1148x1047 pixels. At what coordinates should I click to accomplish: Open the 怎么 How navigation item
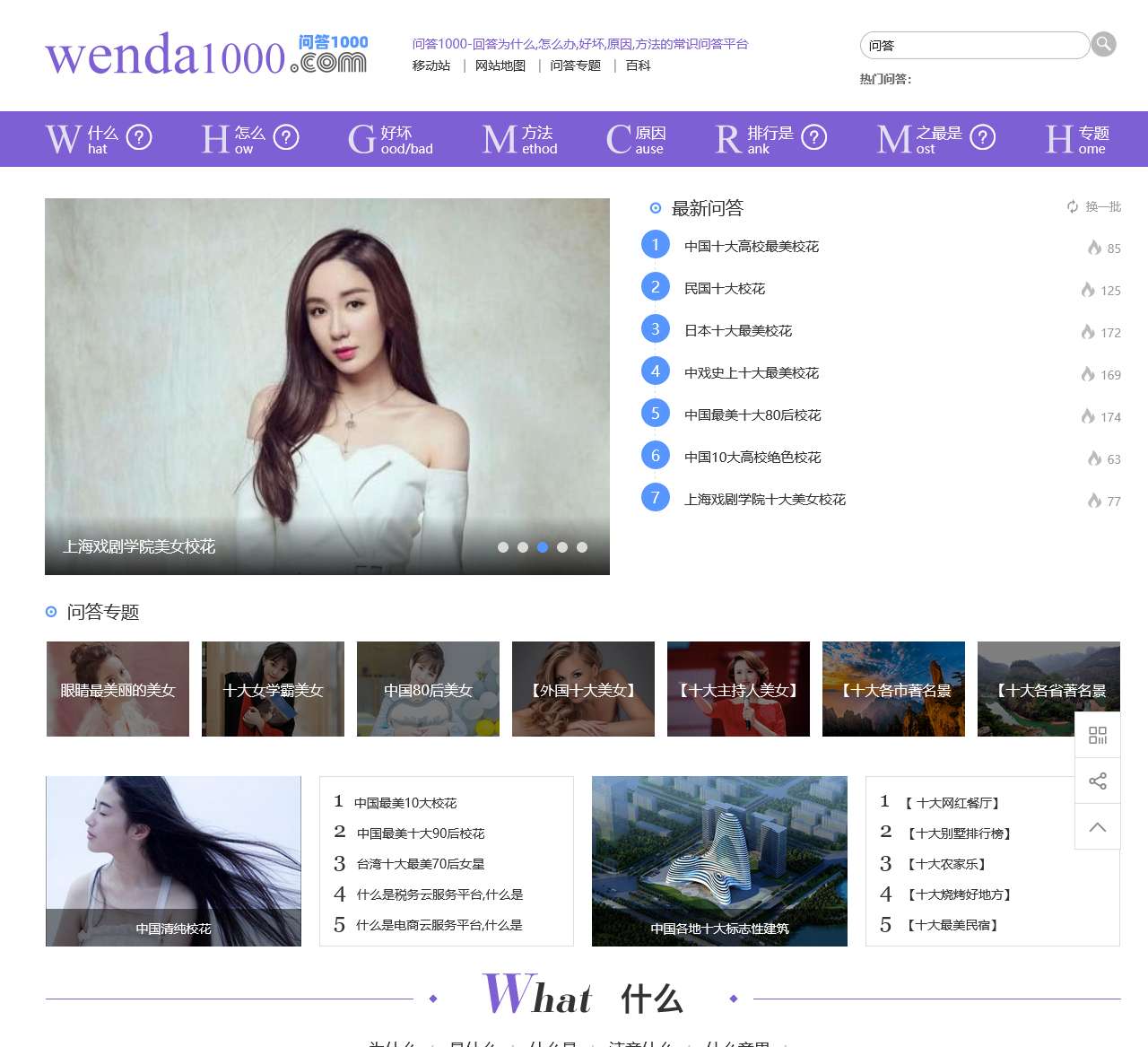pos(249,139)
